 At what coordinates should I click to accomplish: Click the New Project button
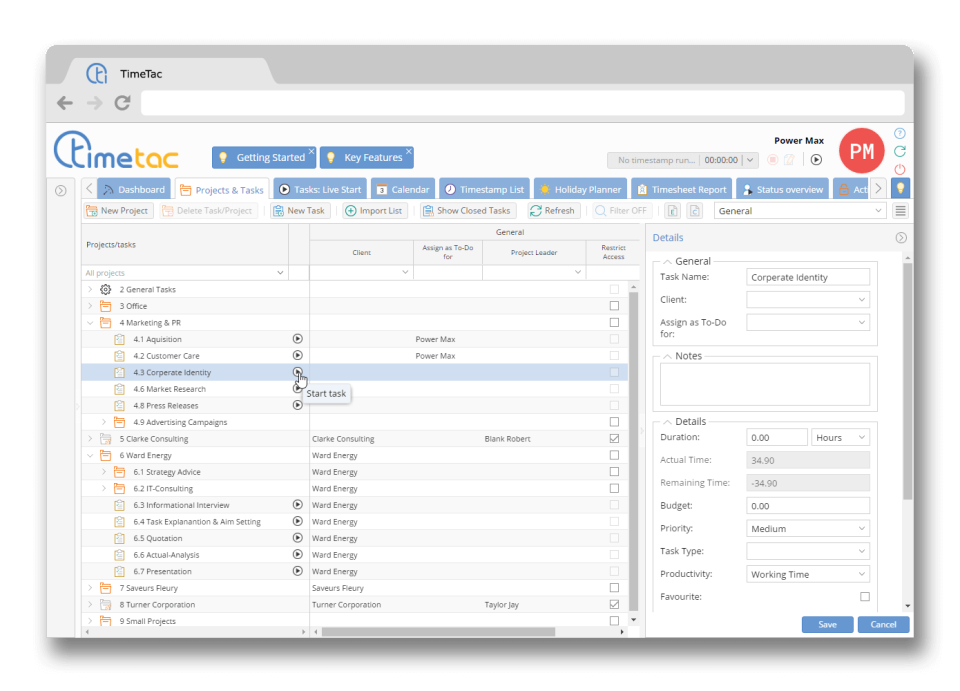(117, 211)
